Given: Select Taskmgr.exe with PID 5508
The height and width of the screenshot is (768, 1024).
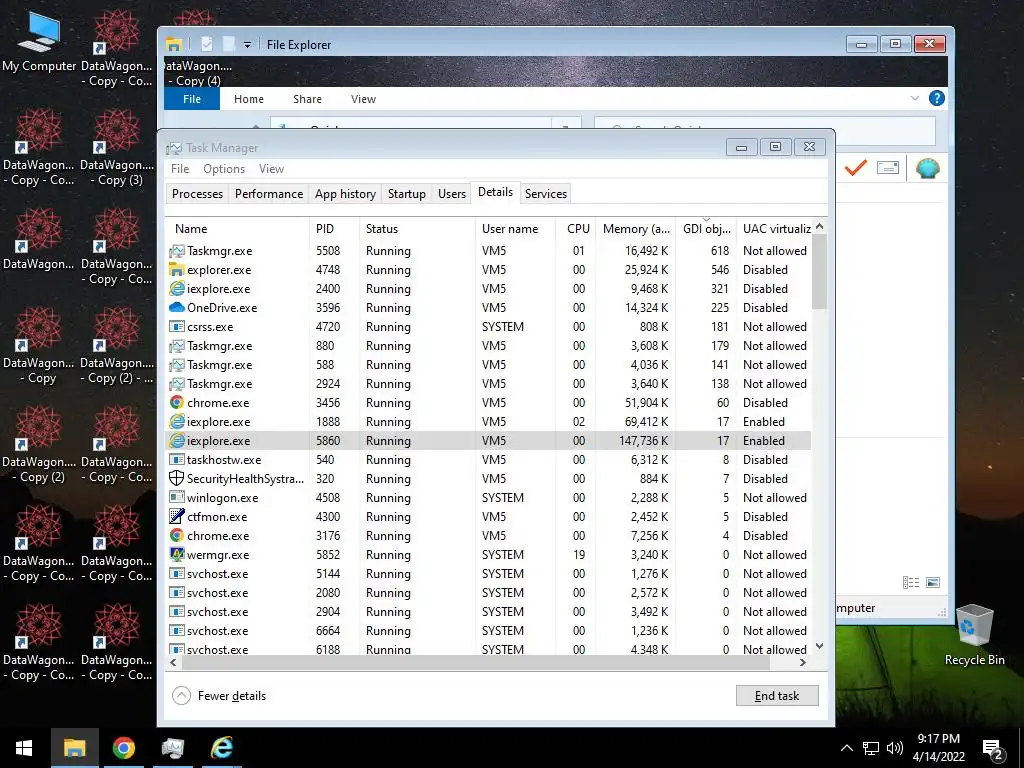Looking at the screenshot, I should point(488,251).
